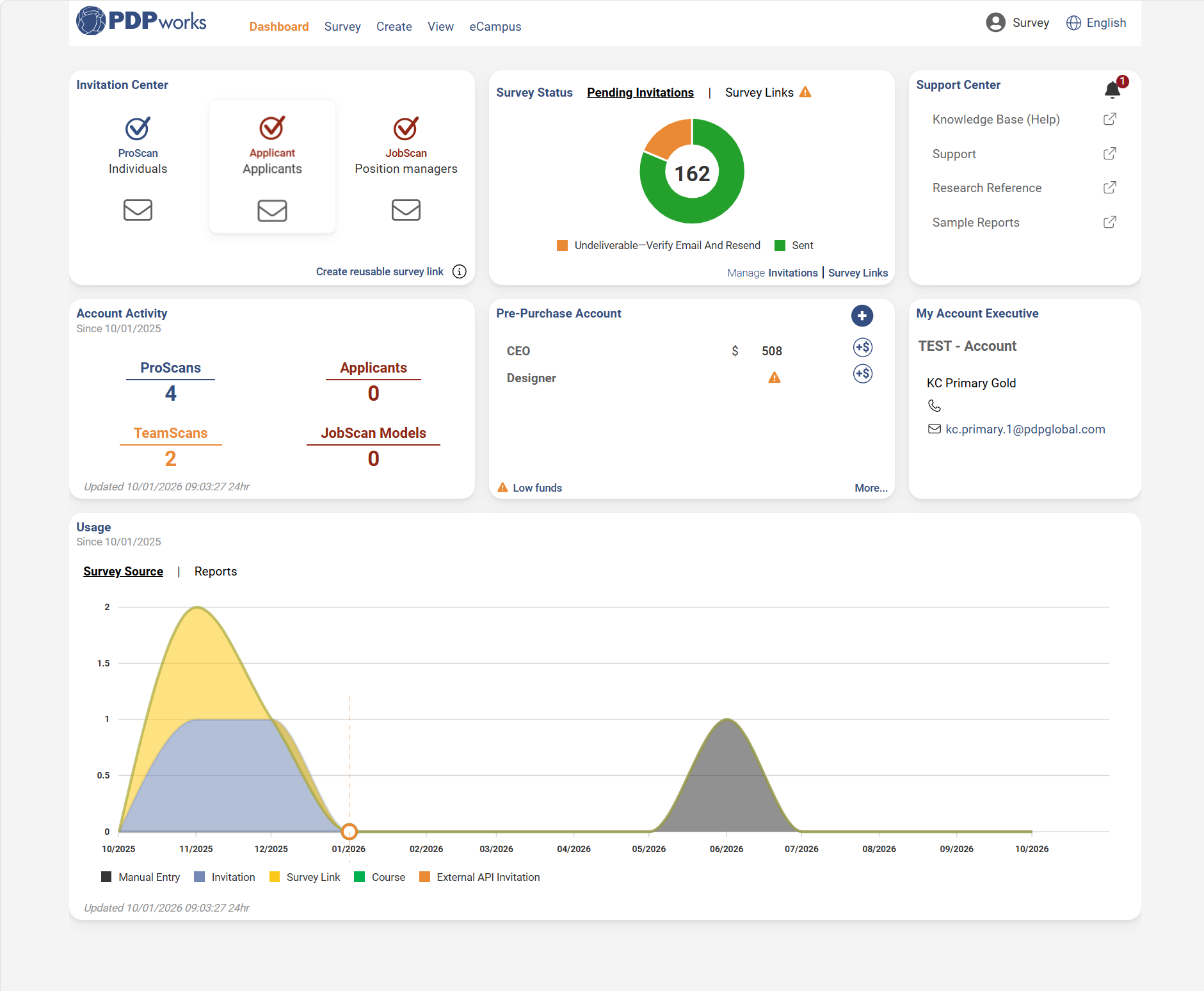The width and height of the screenshot is (1204, 991).
Task: Select the Applicant checkmark icon
Action: click(x=272, y=127)
